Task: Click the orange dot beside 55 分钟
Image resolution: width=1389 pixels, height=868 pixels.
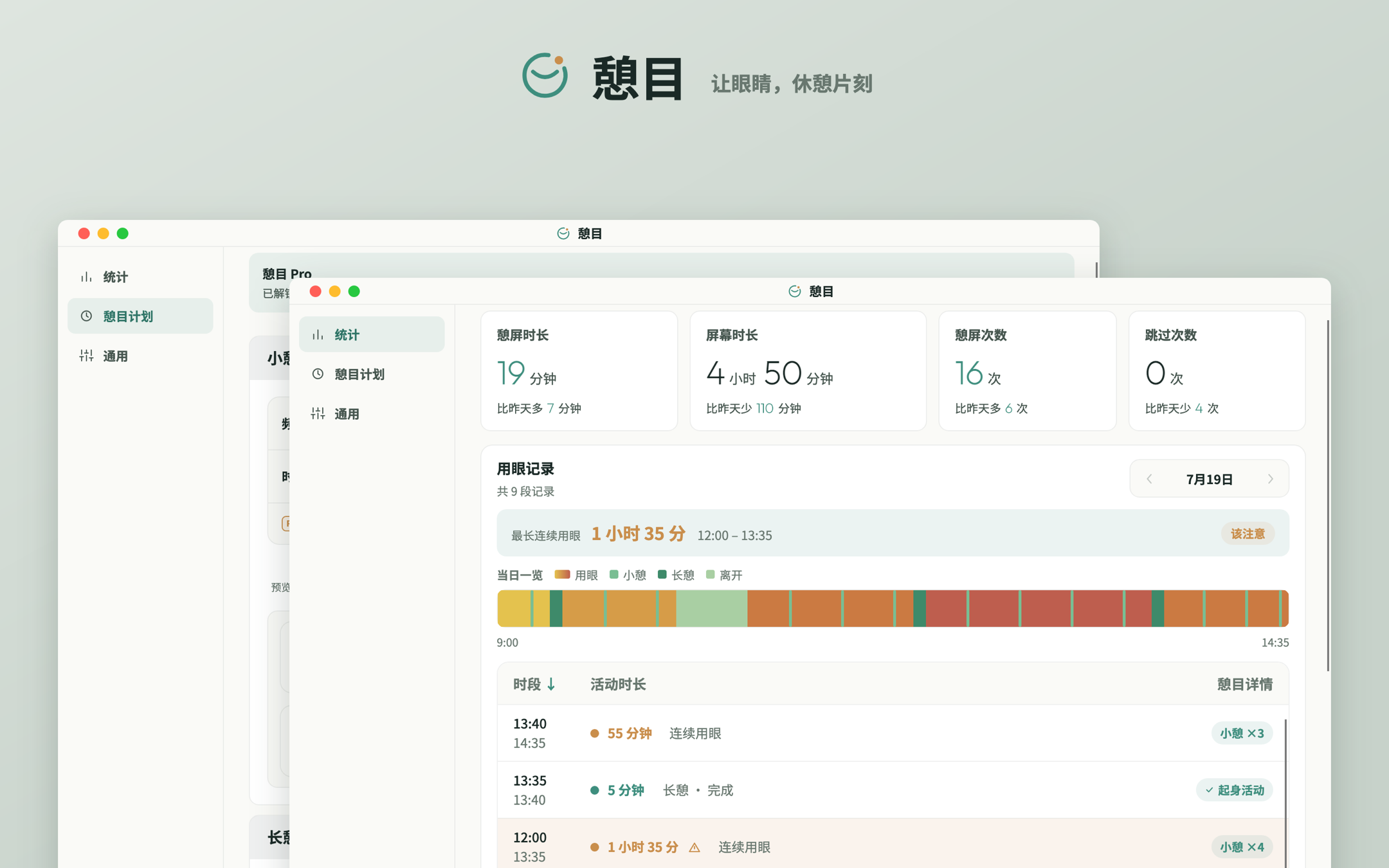Action: tap(595, 734)
